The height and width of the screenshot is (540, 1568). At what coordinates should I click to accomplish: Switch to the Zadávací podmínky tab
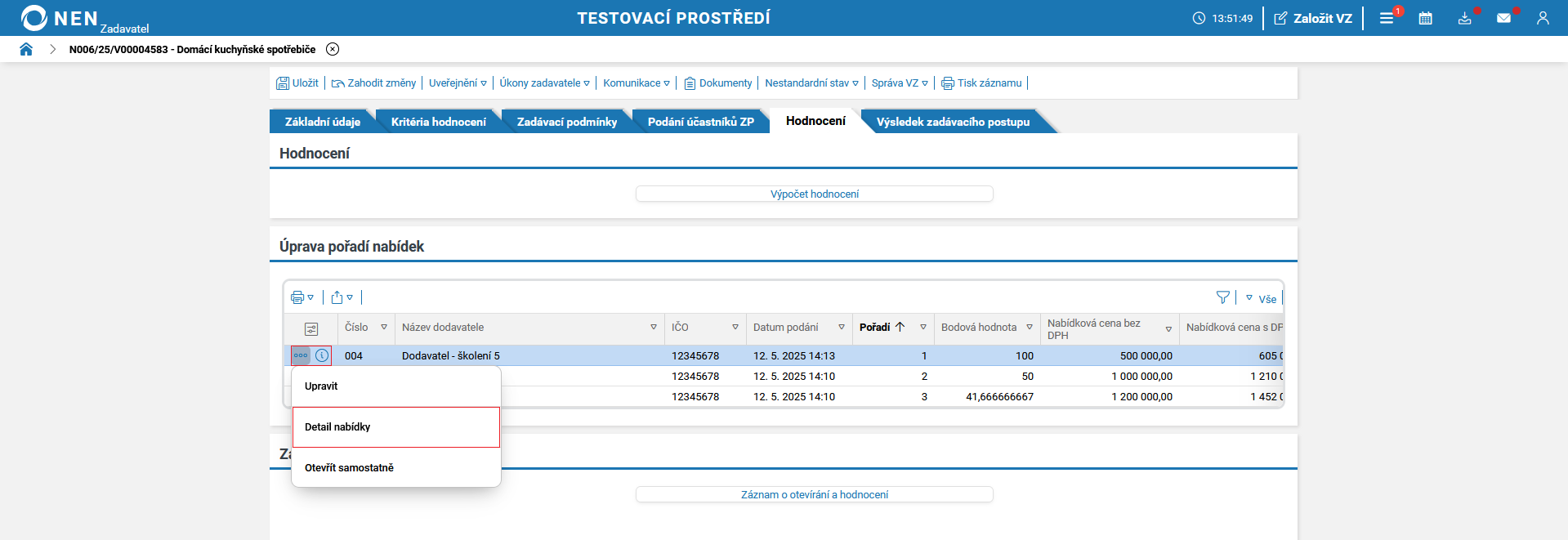click(x=567, y=122)
